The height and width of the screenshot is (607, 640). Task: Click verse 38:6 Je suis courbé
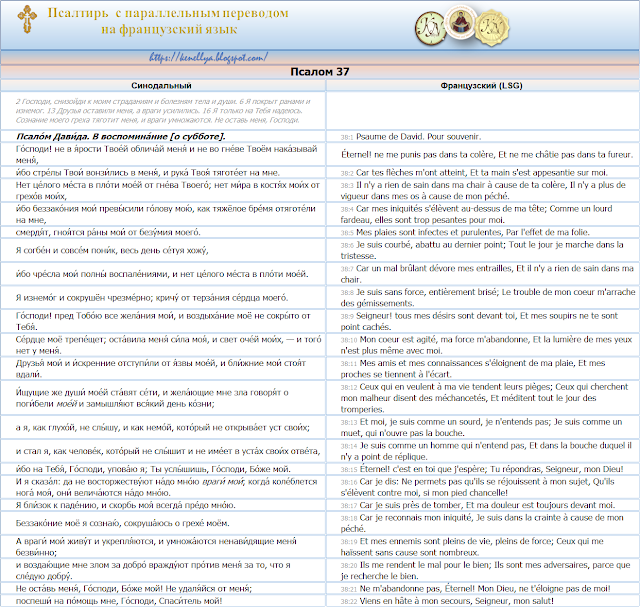pos(482,250)
